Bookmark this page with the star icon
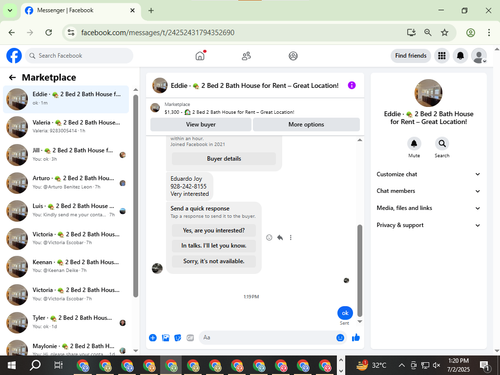 point(445,32)
